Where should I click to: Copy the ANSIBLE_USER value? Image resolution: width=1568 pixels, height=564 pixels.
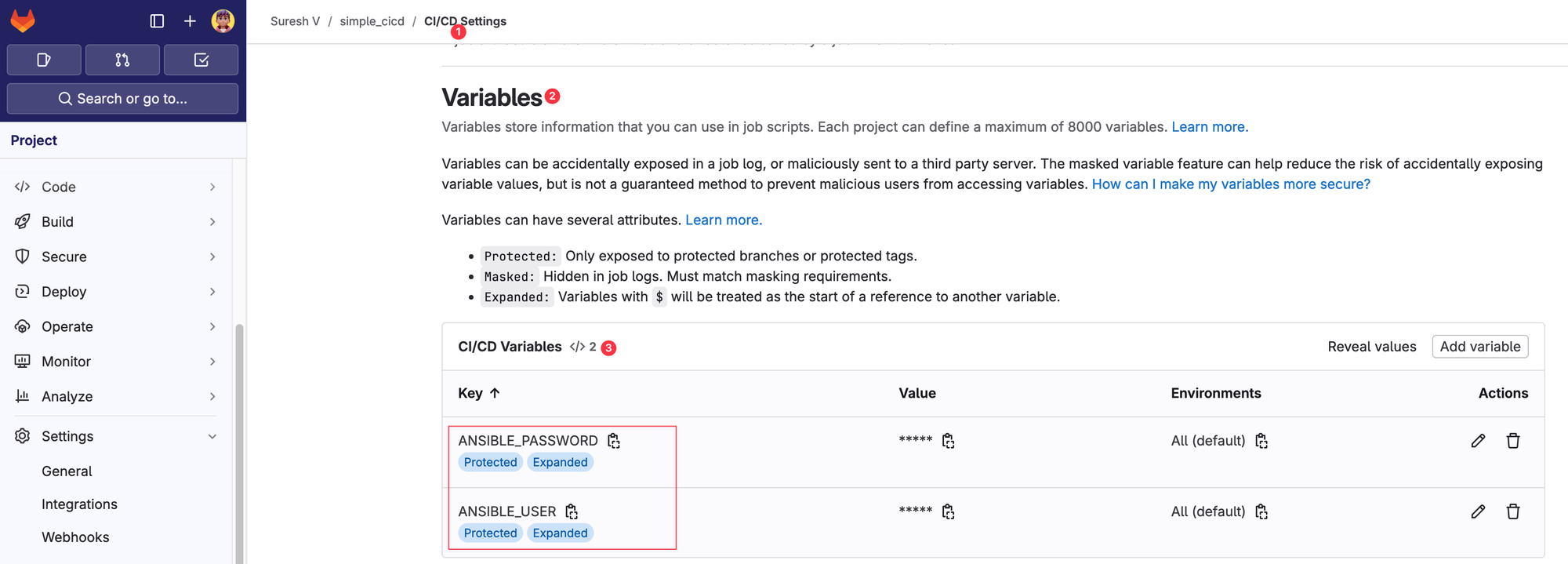(948, 511)
